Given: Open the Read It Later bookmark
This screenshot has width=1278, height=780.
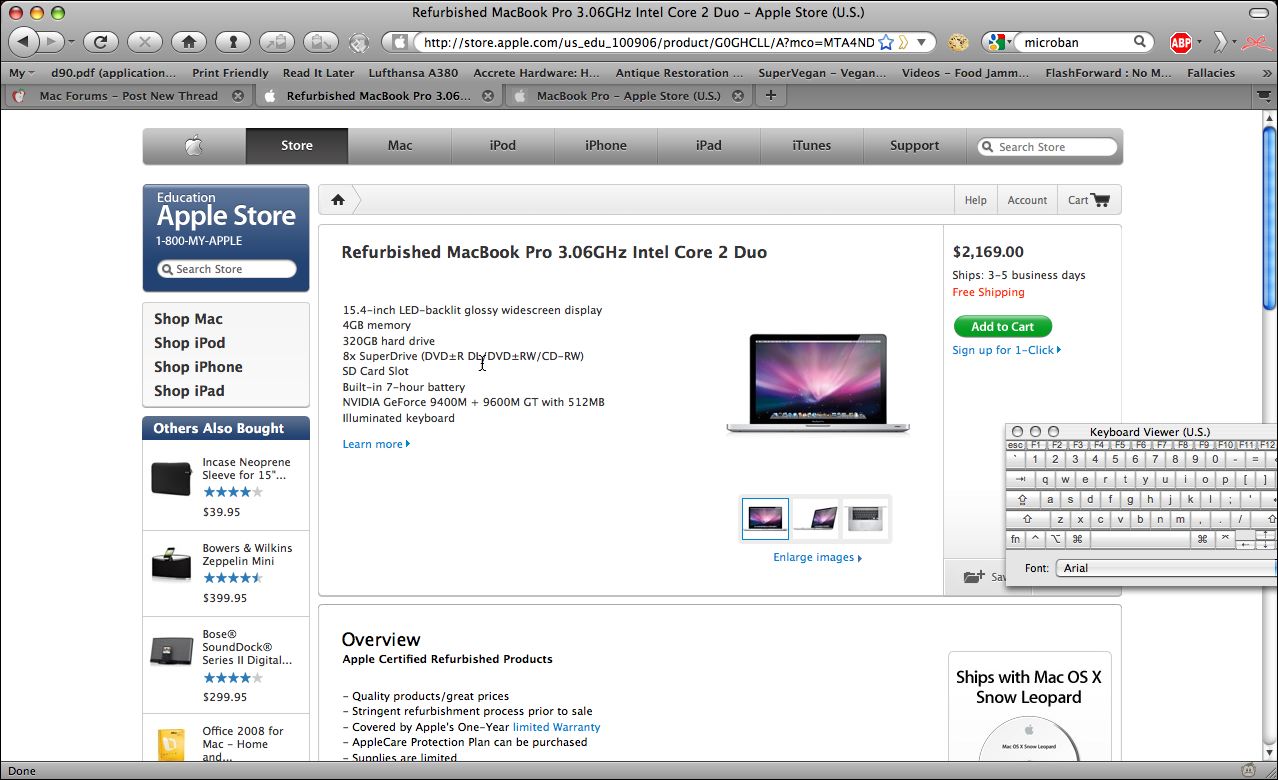Looking at the screenshot, I should [318, 73].
